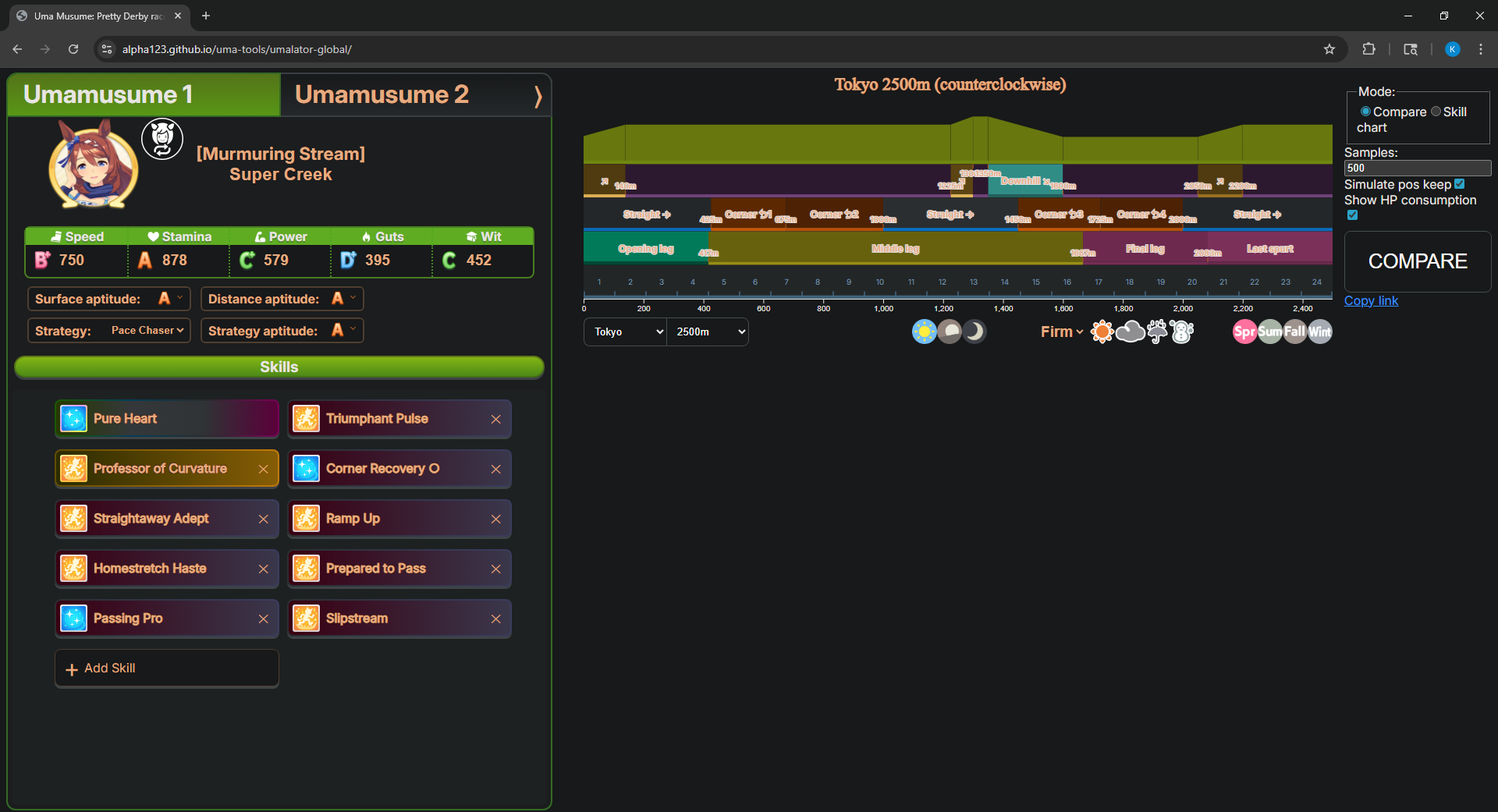Remove the Professor of Curvature skill
The image size is (1498, 812).
pyautogui.click(x=263, y=470)
